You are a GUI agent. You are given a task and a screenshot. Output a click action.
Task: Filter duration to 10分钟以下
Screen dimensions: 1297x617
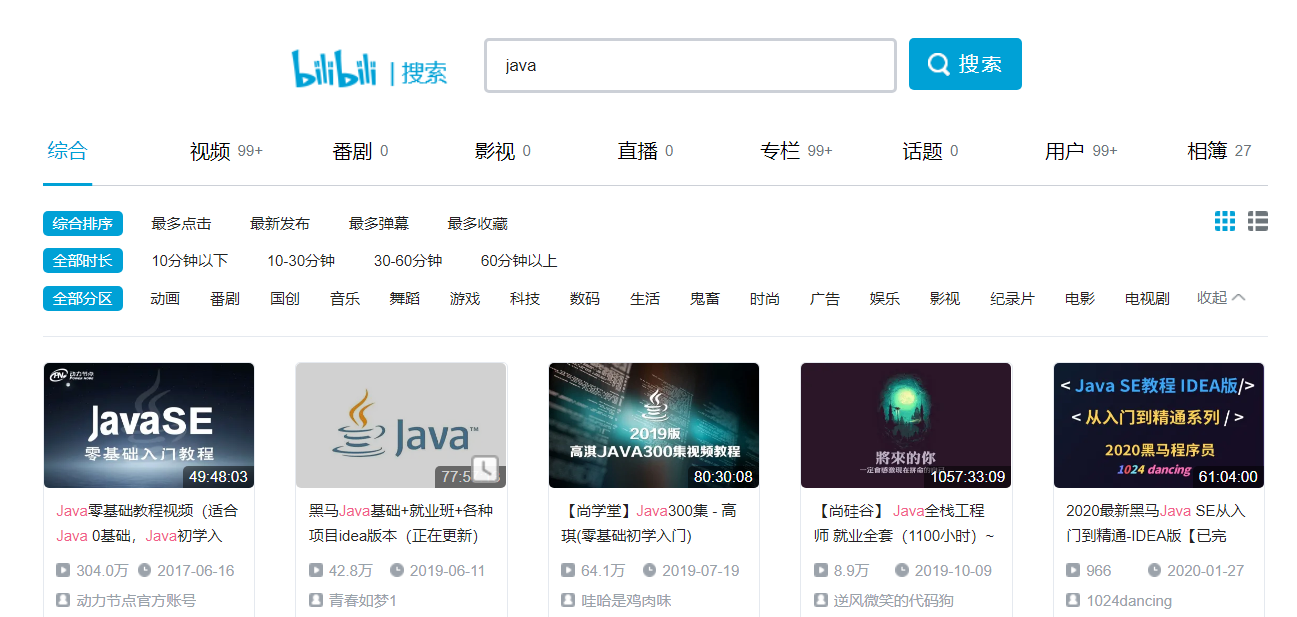tap(190, 261)
